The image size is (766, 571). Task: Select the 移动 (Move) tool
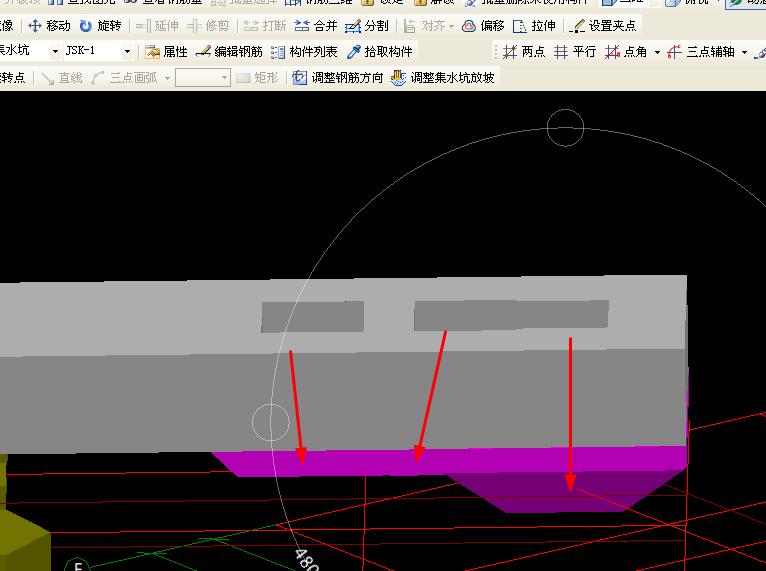(49, 25)
